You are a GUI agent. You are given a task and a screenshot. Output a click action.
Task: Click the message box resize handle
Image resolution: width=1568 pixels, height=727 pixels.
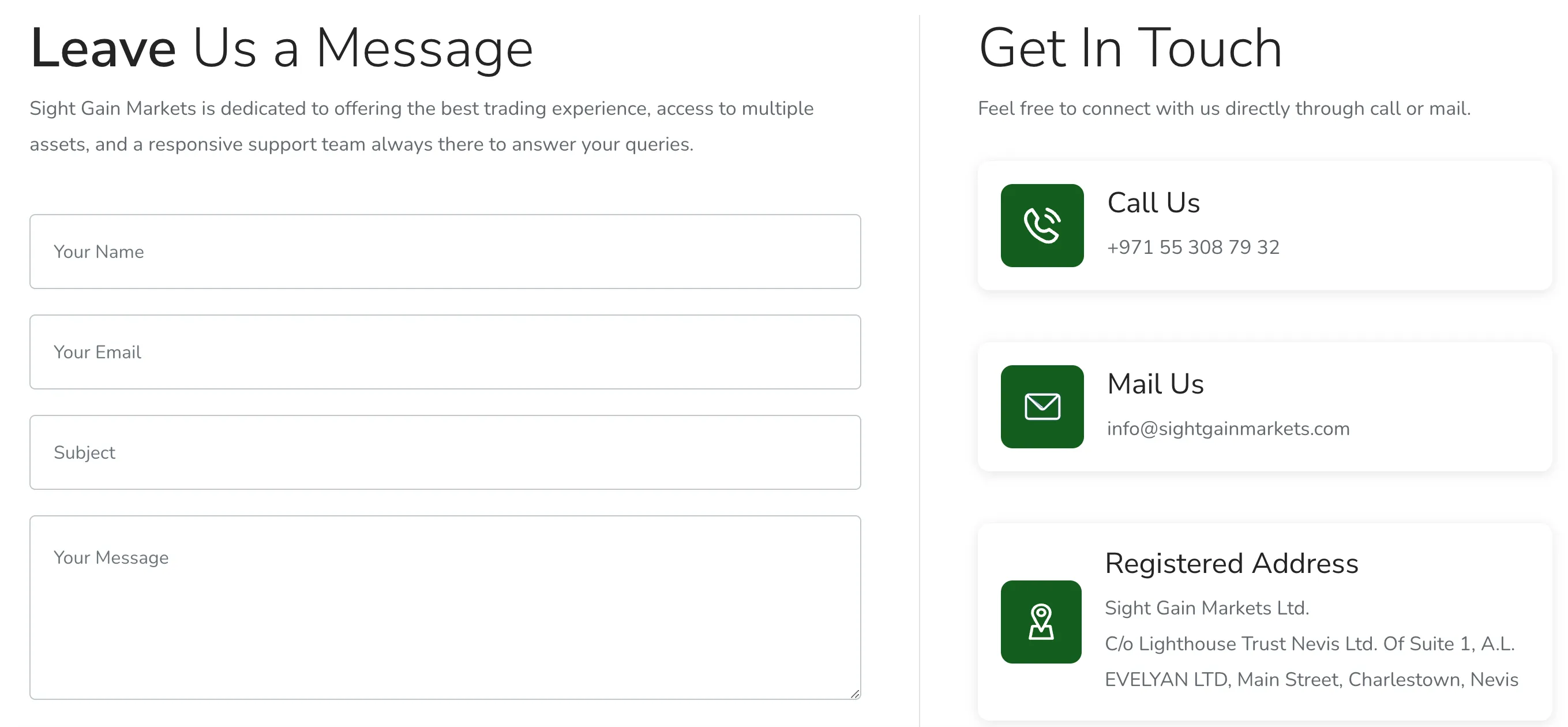coord(854,694)
